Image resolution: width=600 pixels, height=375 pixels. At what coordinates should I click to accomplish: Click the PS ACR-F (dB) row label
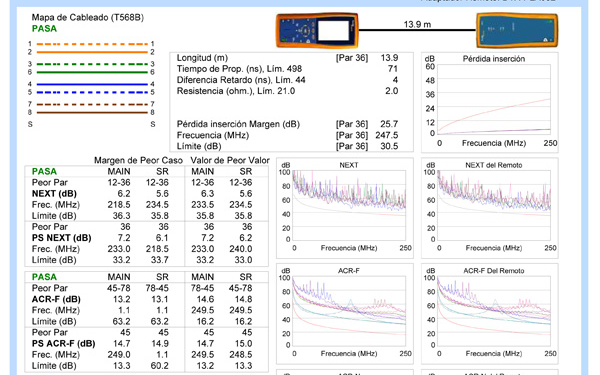click(x=64, y=344)
